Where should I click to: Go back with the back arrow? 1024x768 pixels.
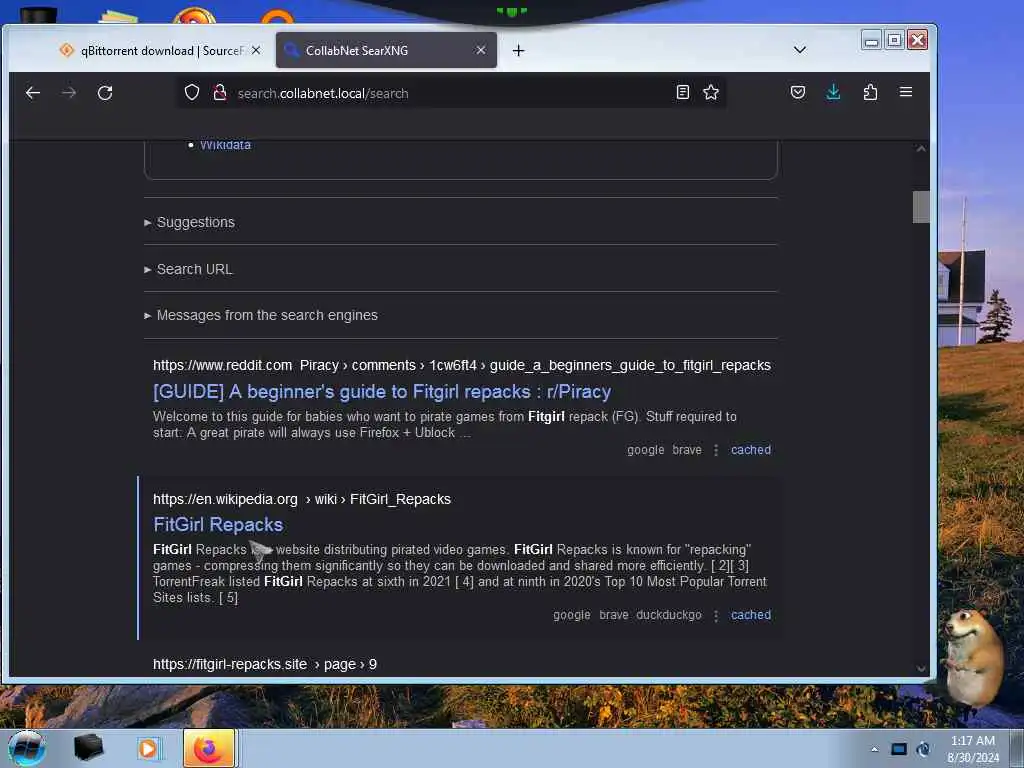tap(33, 93)
